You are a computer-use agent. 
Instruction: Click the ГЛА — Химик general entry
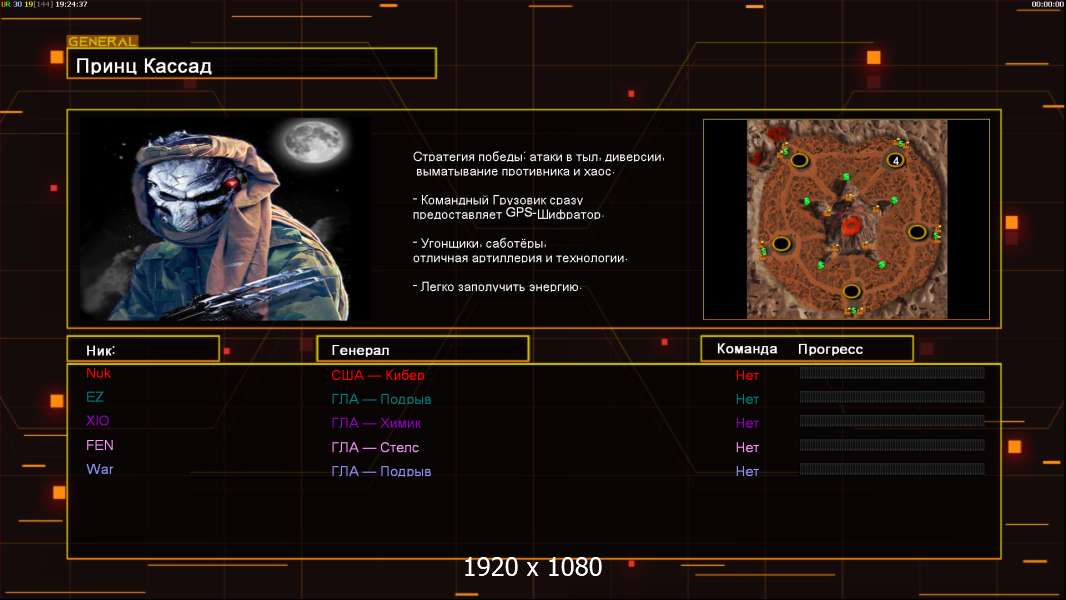(x=376, y=423)
